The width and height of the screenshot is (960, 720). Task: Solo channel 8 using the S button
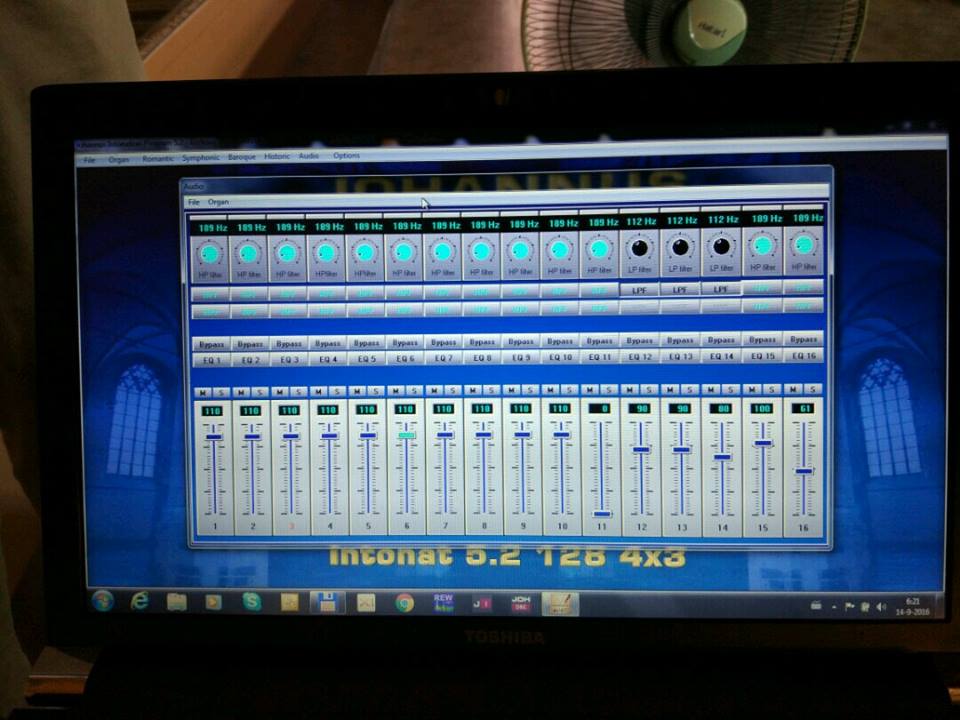tap(491, 391)
